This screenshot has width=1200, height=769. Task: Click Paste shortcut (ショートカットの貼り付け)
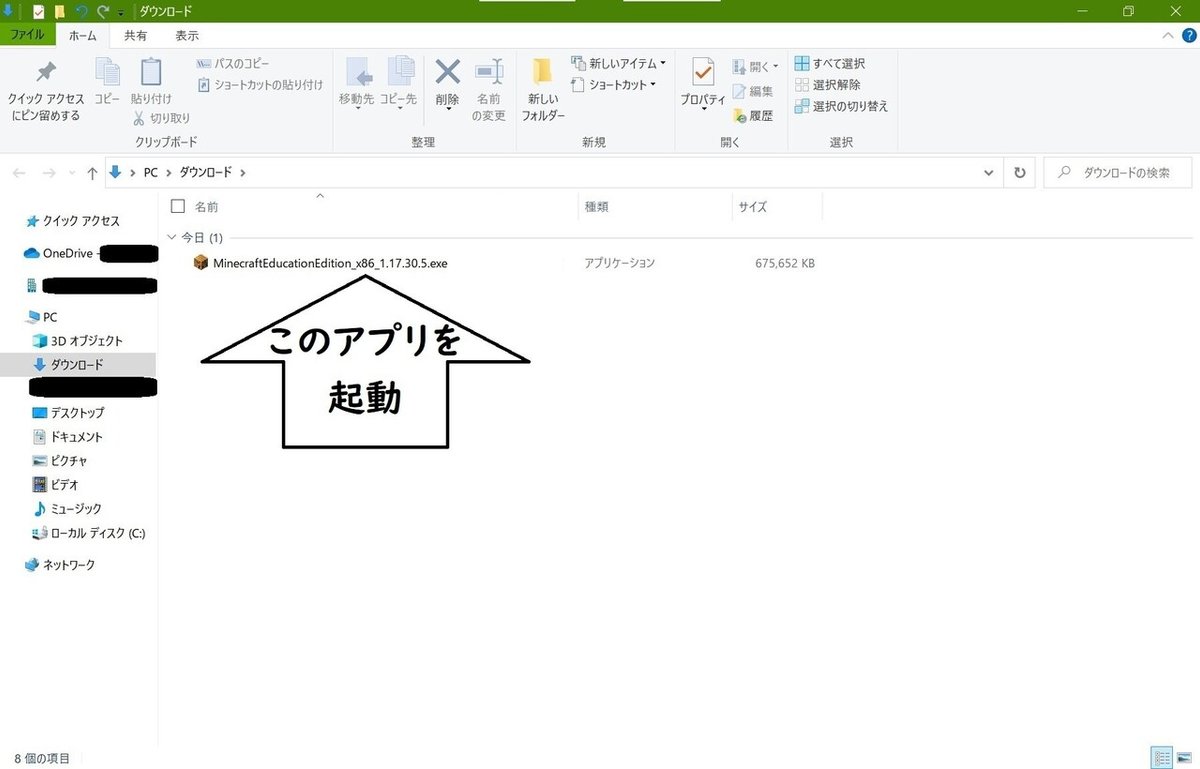pos(260,85)
